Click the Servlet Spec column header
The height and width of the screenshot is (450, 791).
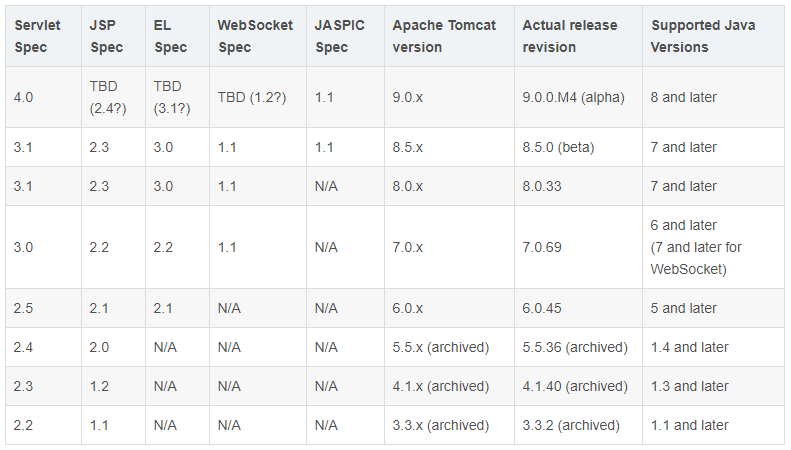click(x=36, y=35)
